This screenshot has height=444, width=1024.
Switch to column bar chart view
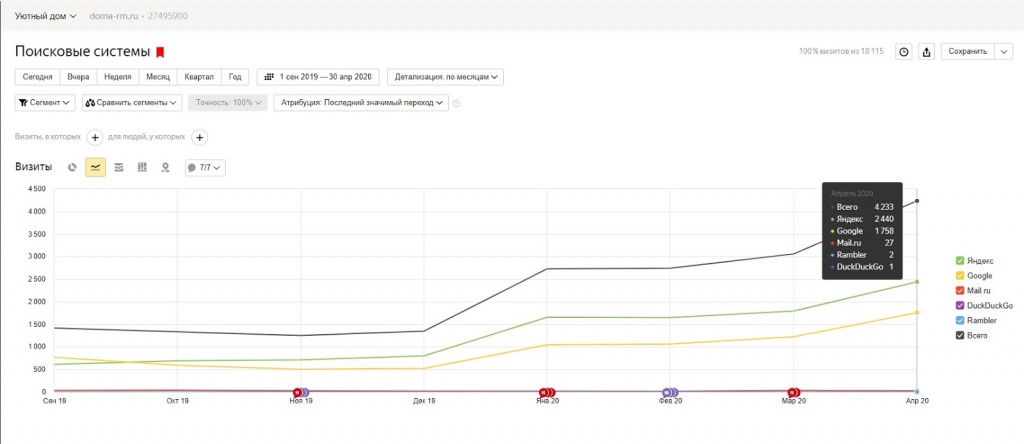coord(142,167)
